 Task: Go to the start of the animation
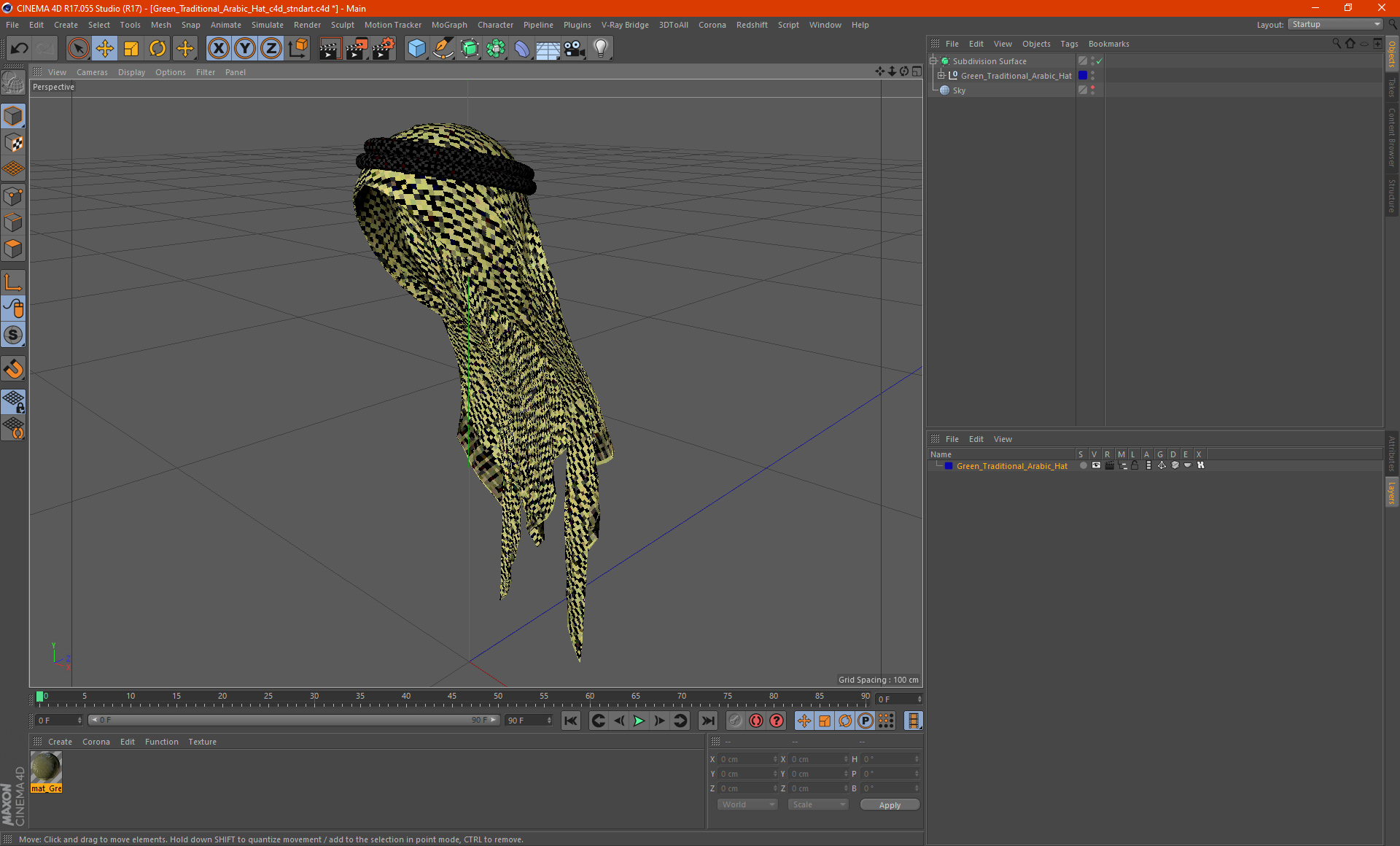tap(571, 721)
